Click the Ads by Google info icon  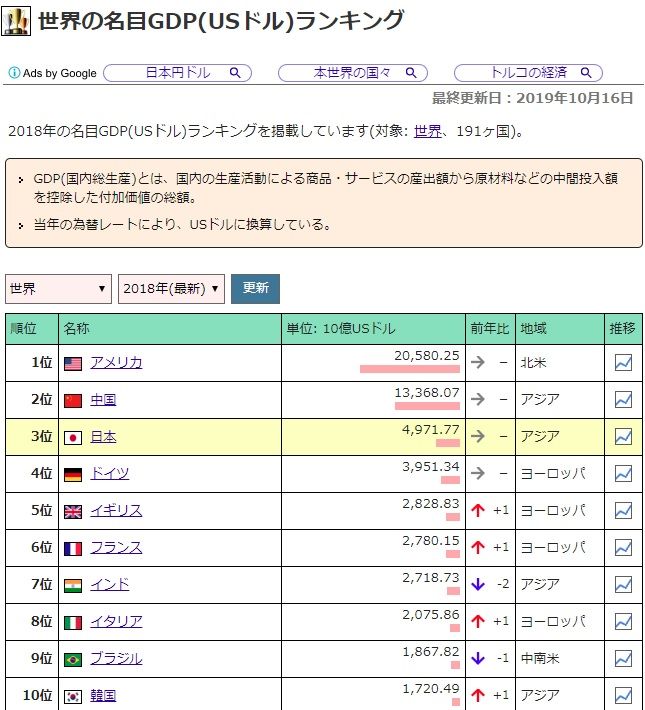14,73
